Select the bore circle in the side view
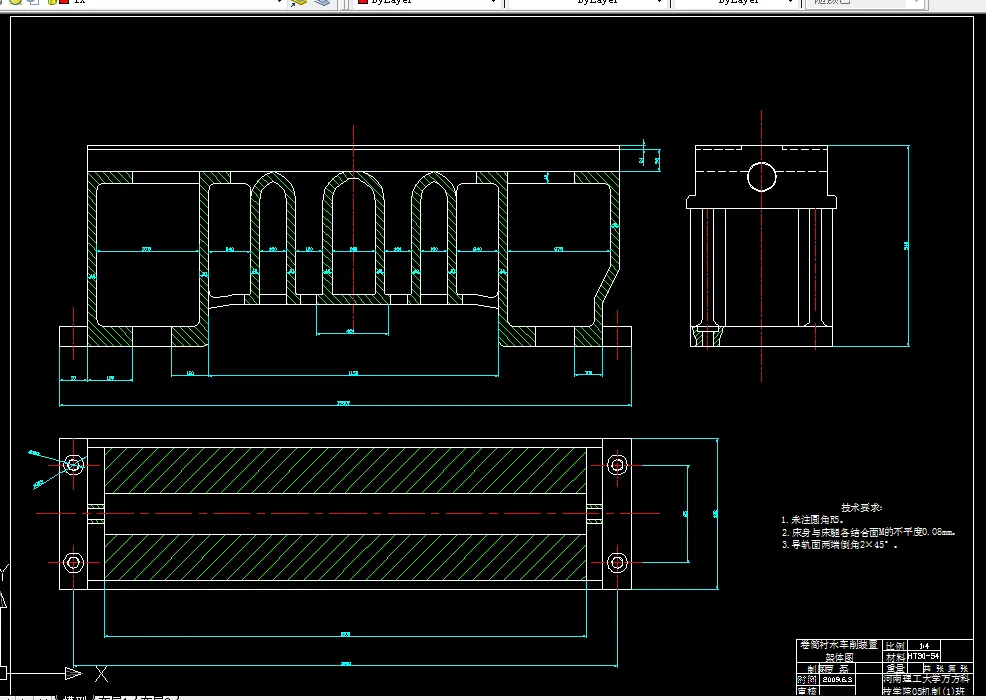 pos(762,177)
